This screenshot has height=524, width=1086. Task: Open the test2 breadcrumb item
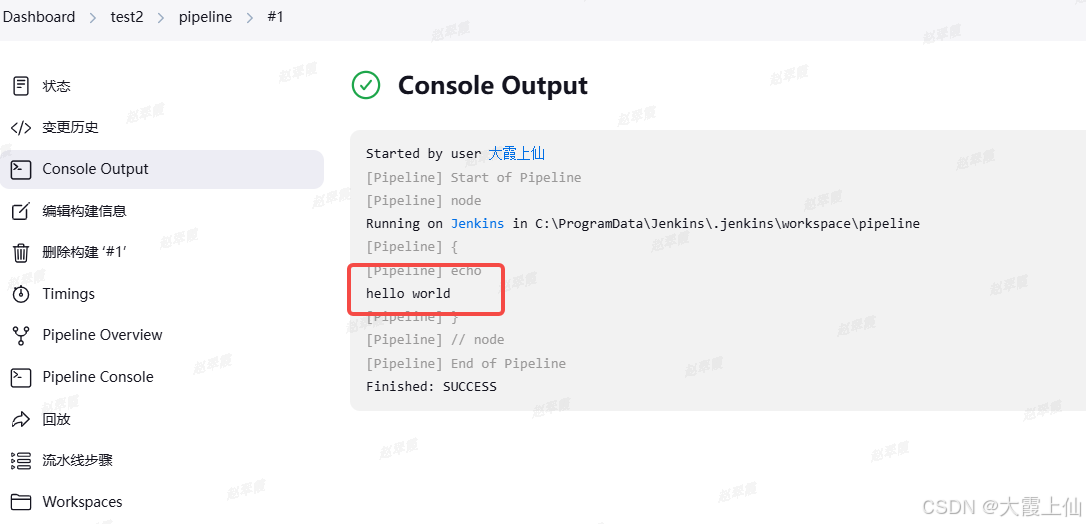[127, 17]
